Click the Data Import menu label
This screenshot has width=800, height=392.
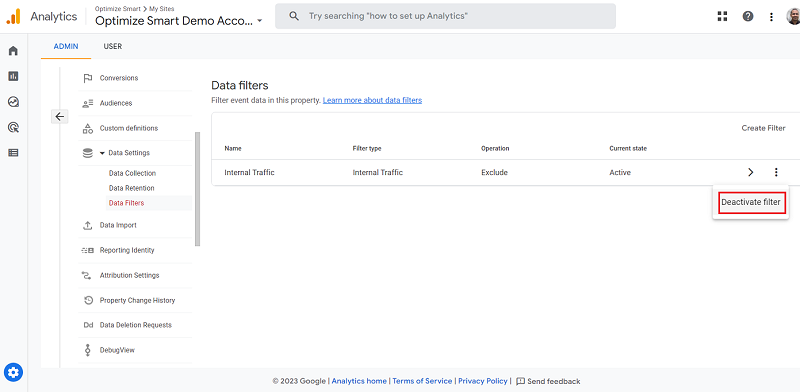(x=118, y=225)
